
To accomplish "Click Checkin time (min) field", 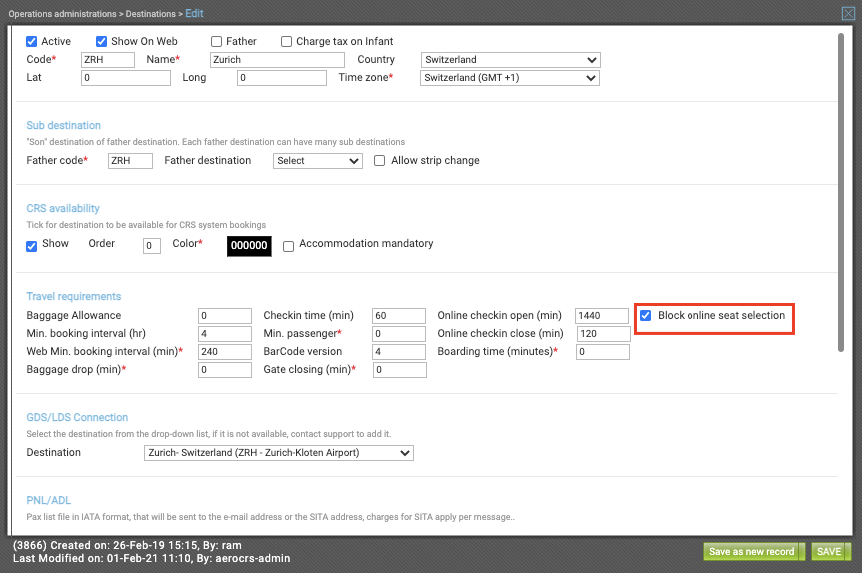I will coord(399,316).
